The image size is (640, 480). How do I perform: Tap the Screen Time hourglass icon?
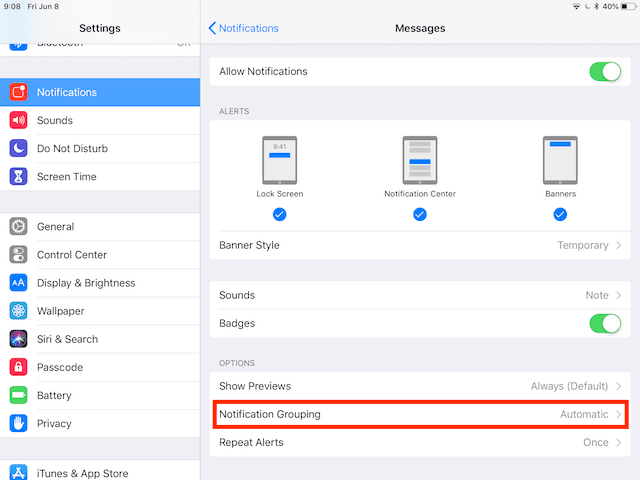[18, 176]
